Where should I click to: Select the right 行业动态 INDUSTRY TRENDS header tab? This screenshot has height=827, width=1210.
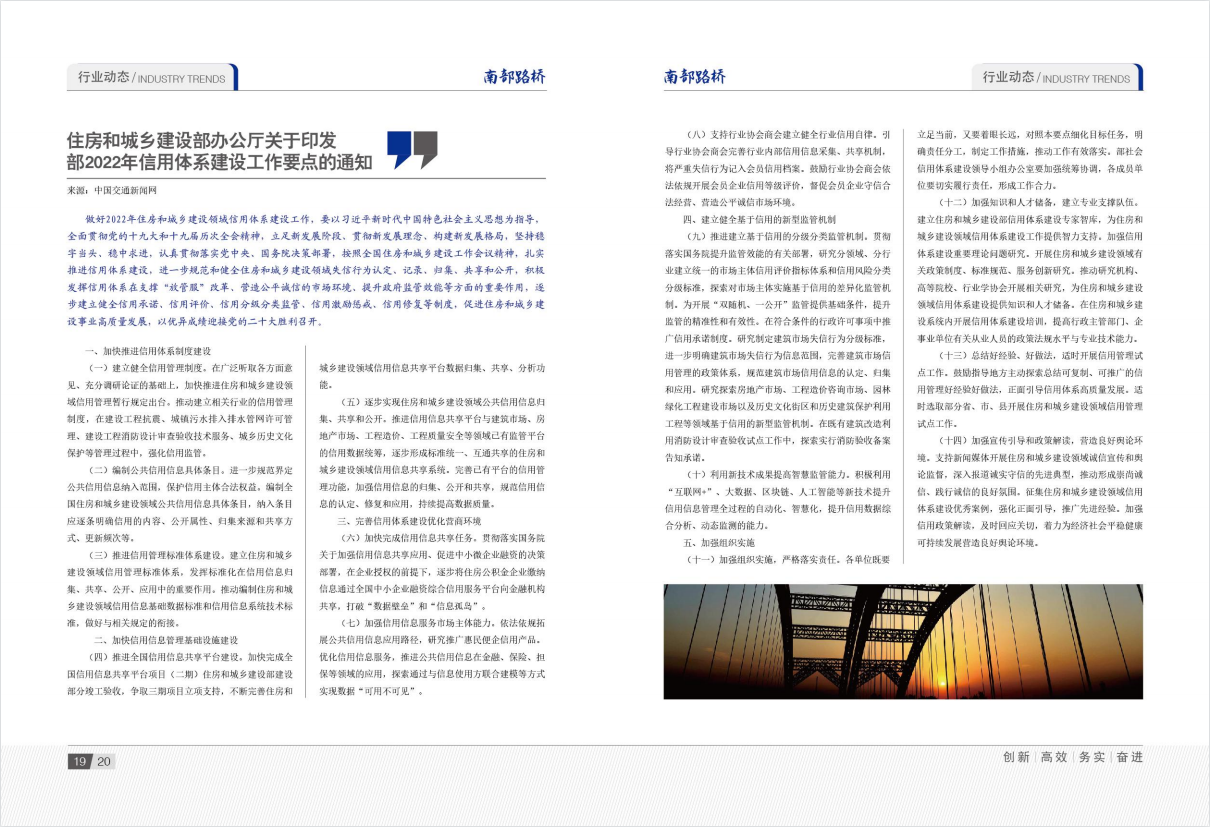[1056, 77]
